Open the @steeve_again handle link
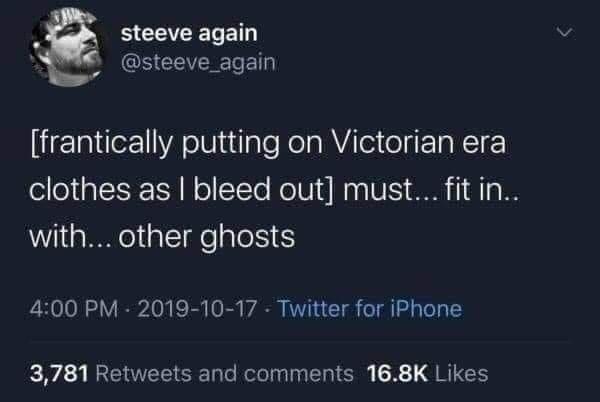 click(198, 63)
